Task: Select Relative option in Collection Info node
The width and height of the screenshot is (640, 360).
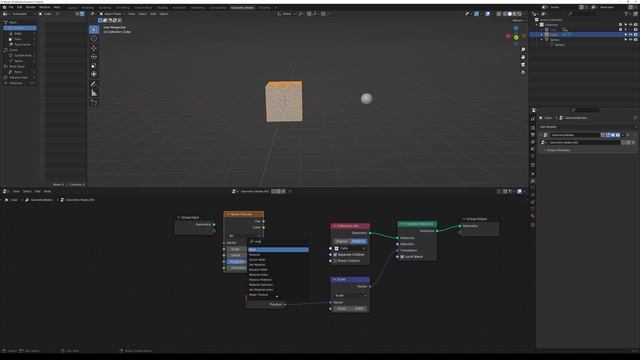Action: [358, 241]
